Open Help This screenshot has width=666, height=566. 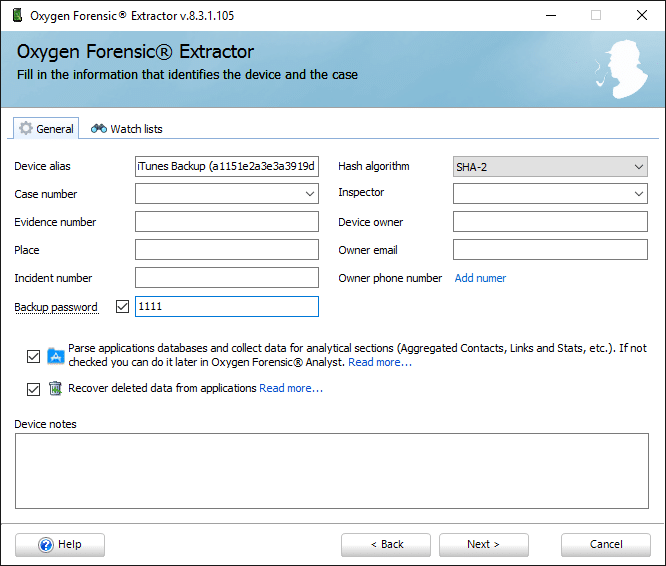pos(60,545)
